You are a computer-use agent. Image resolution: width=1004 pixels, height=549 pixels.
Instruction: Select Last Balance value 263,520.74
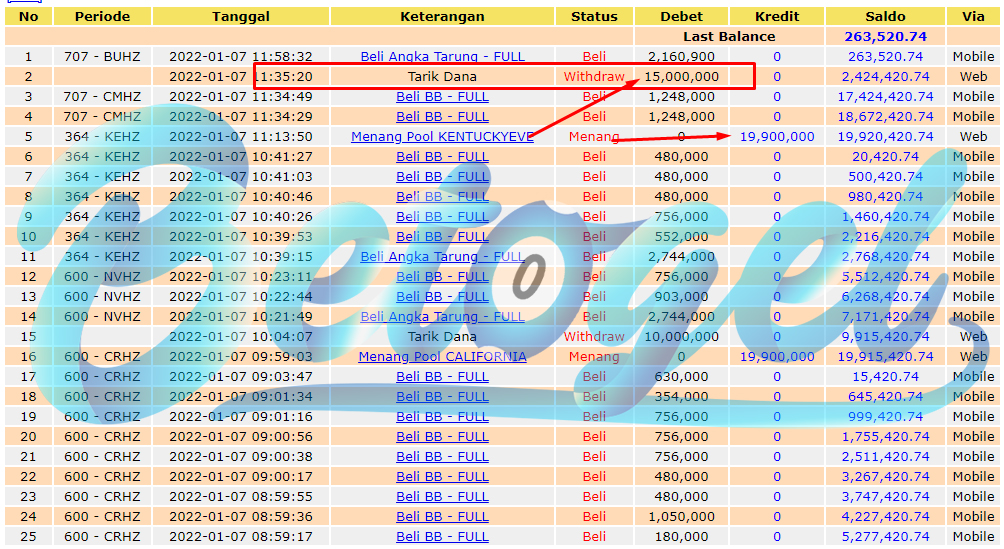click(886, 37)
